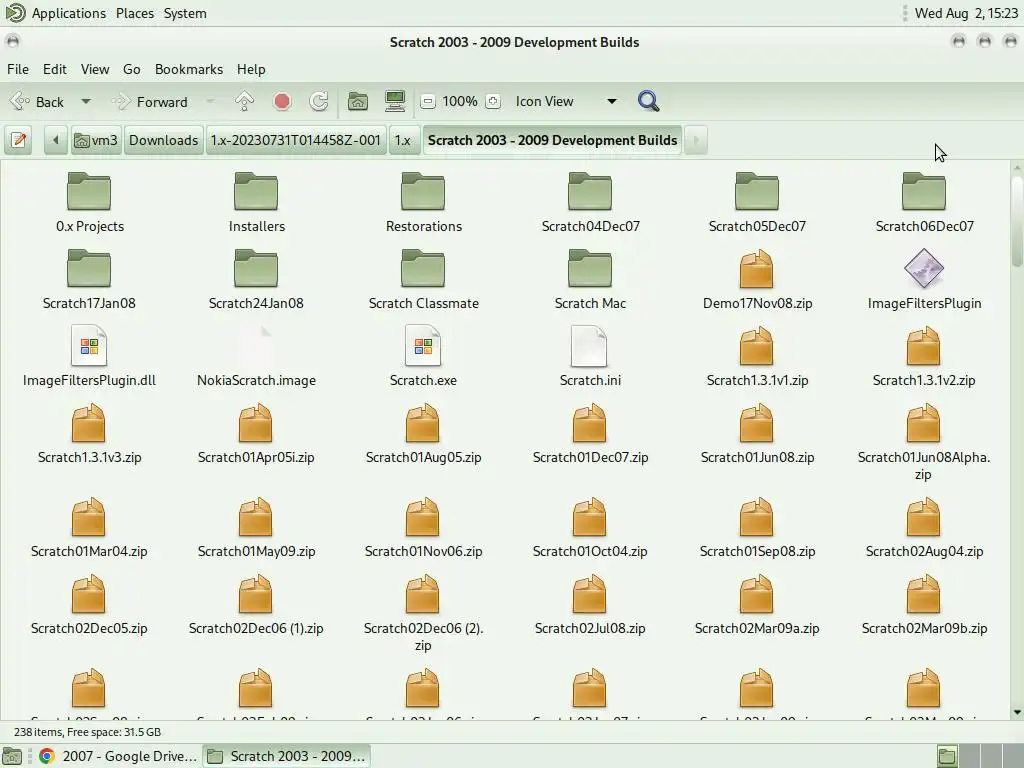Image resolution: width=1024 pixels, height=768 pixels.
Task: Navigate to 1.x-20230731T014458Z-001 path segment
Action: tap(296, 140)
